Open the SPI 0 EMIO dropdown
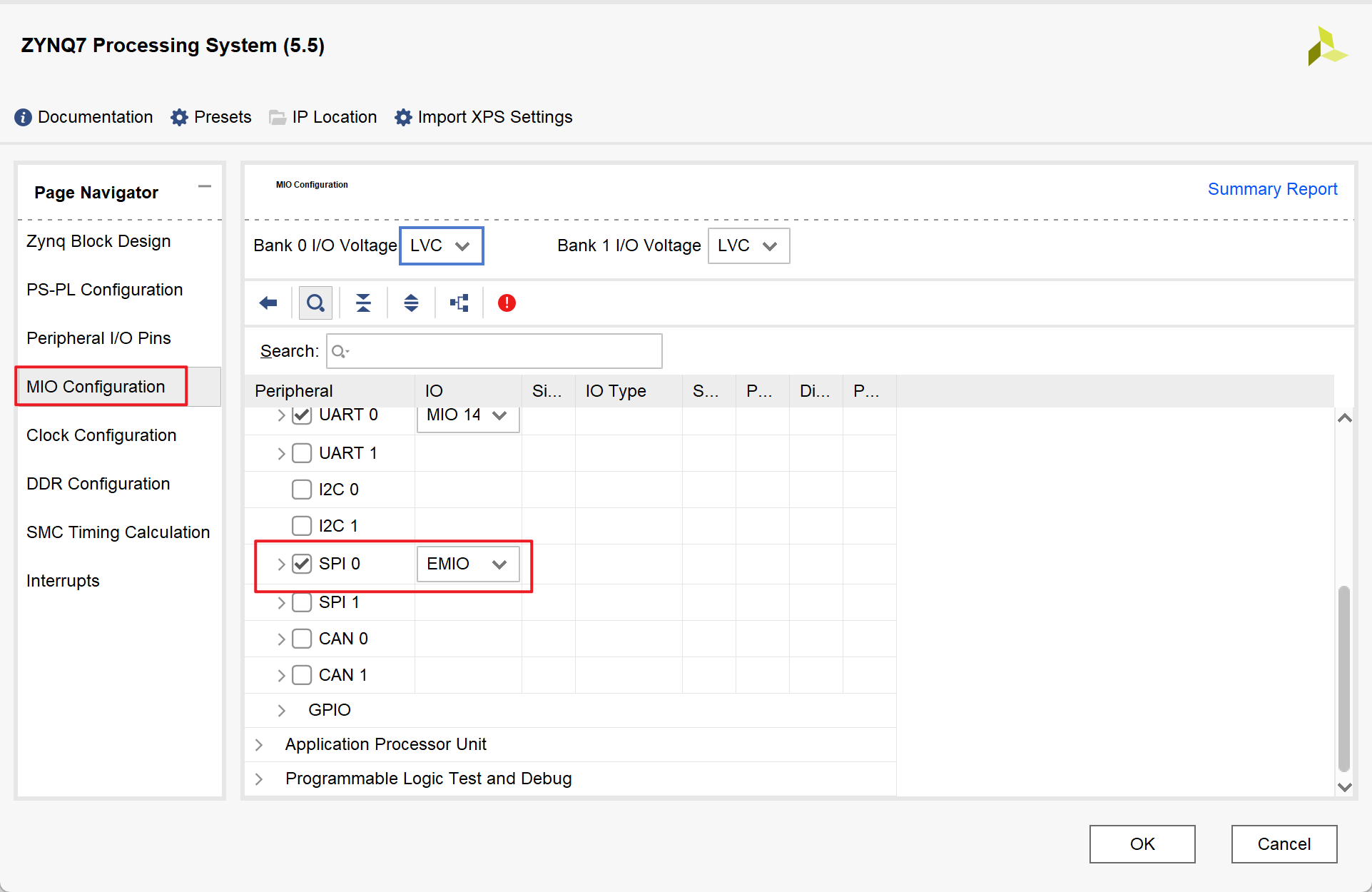Image resolution: width=1372 pixels, height=892 pixels. pyautogui.click(x=467, y=564)
